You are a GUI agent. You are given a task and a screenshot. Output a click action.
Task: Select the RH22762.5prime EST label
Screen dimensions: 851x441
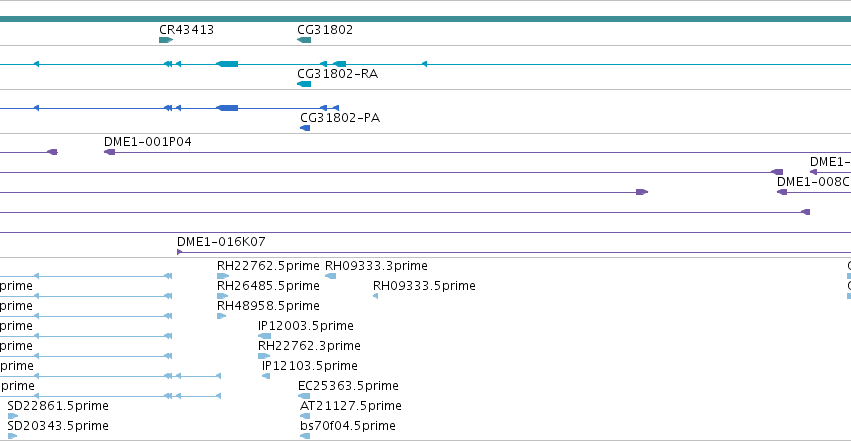[268, 266]
